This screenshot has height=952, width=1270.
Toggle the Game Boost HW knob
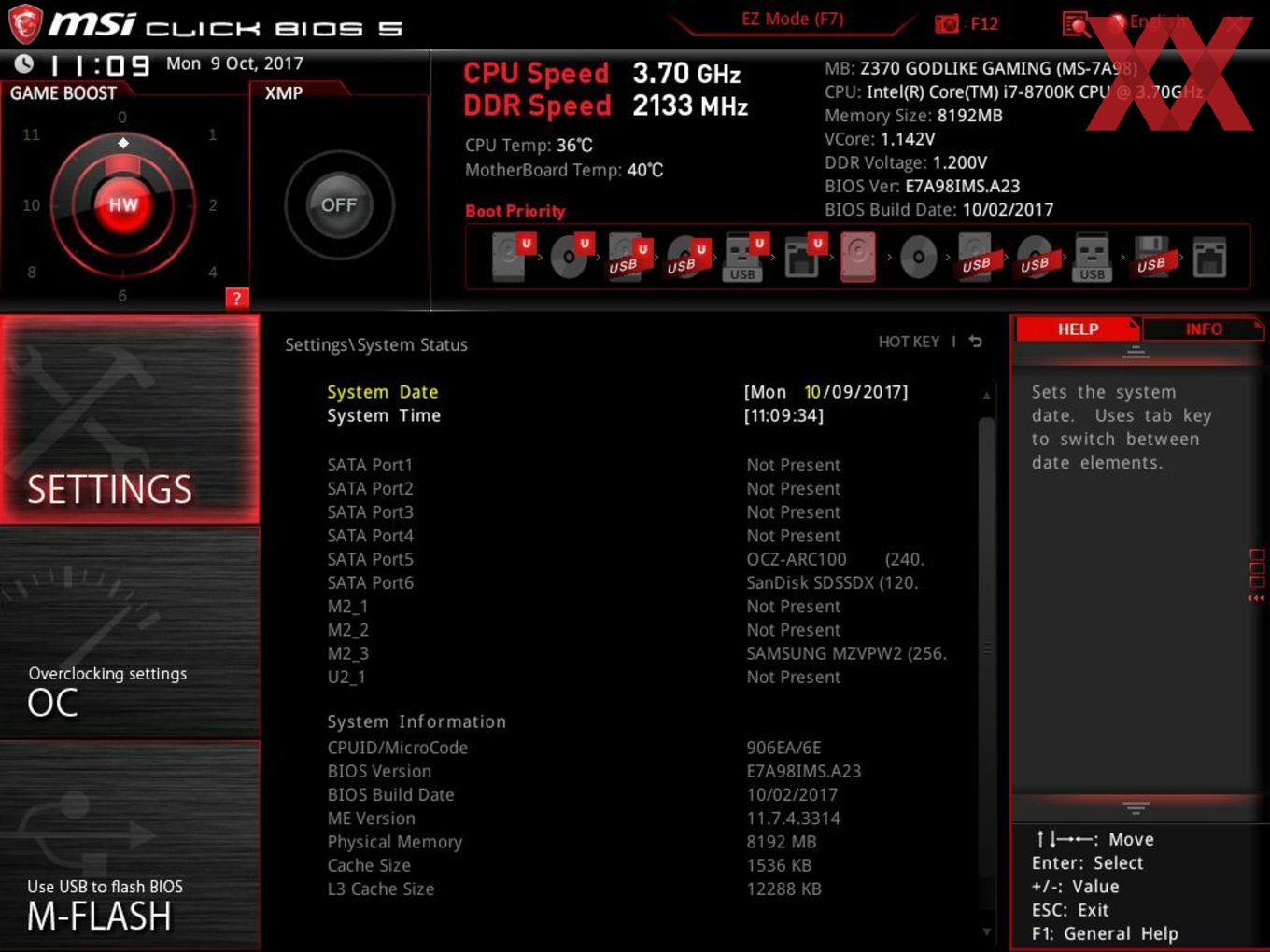(122, 204)
